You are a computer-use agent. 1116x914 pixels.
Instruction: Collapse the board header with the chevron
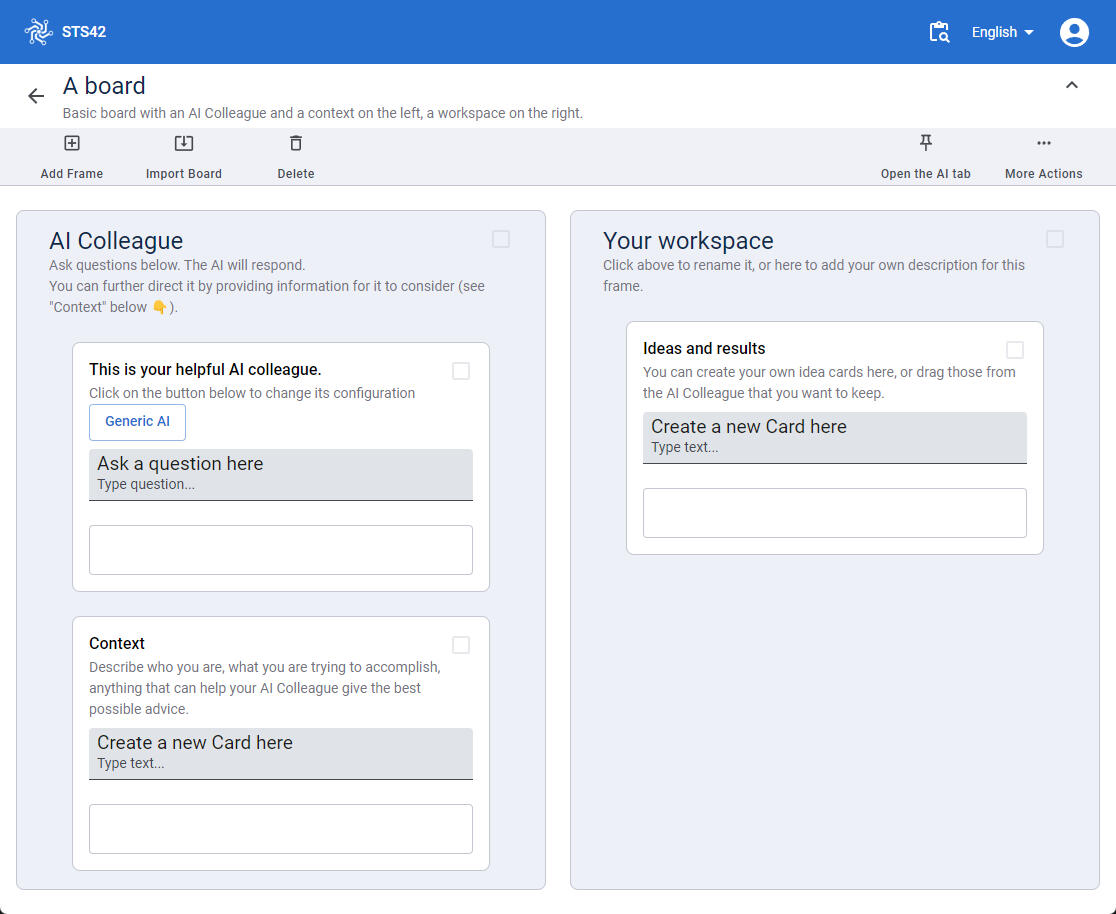point(1071,86)
